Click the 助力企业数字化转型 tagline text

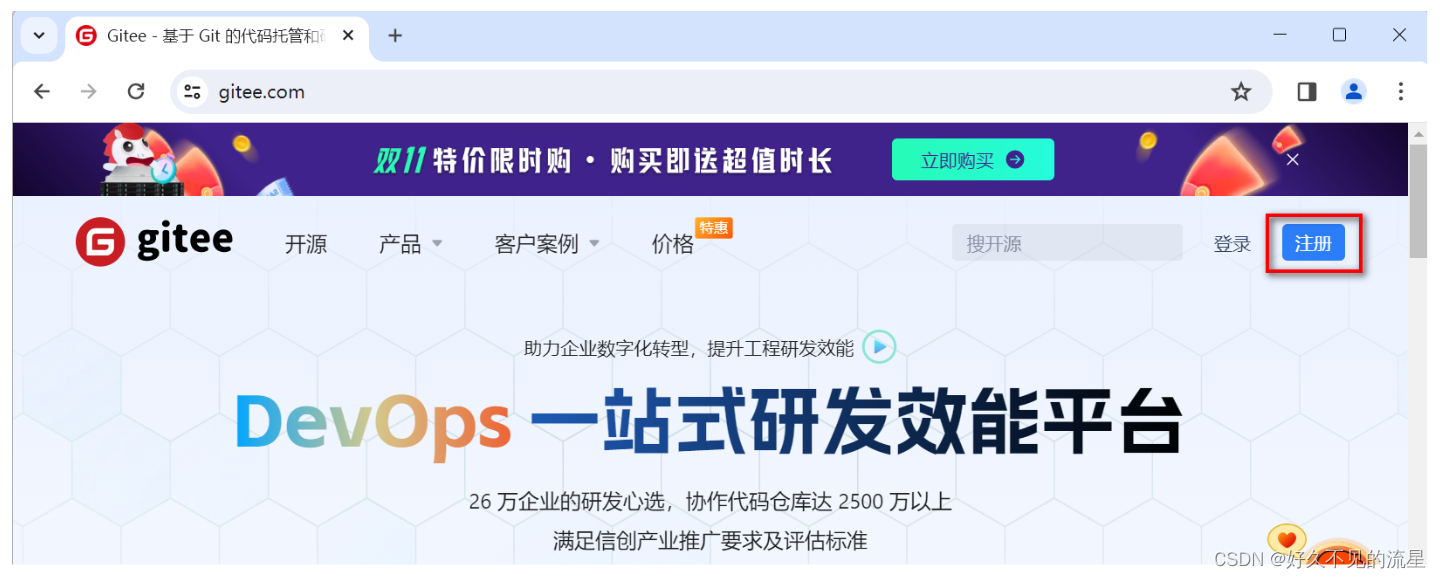(689, 348)
